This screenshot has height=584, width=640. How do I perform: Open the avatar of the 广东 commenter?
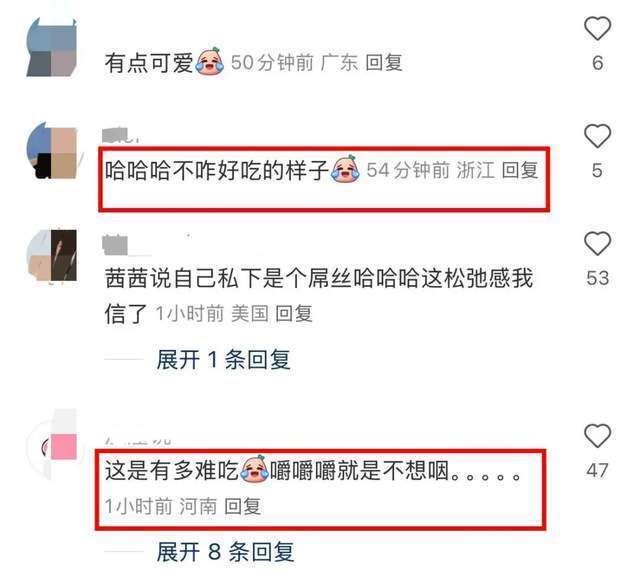pyautogui.click(x=52, y=47)
